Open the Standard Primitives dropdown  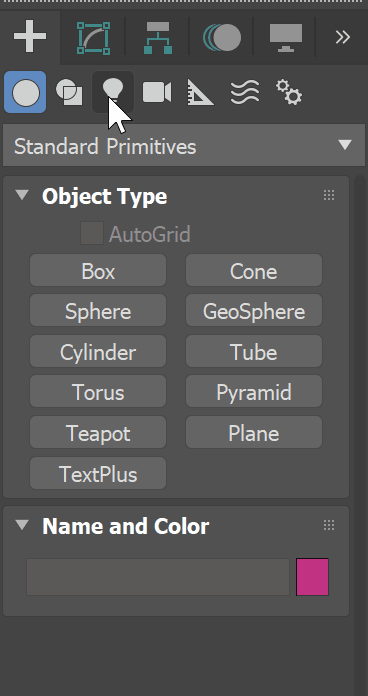(x=184, y=146)
